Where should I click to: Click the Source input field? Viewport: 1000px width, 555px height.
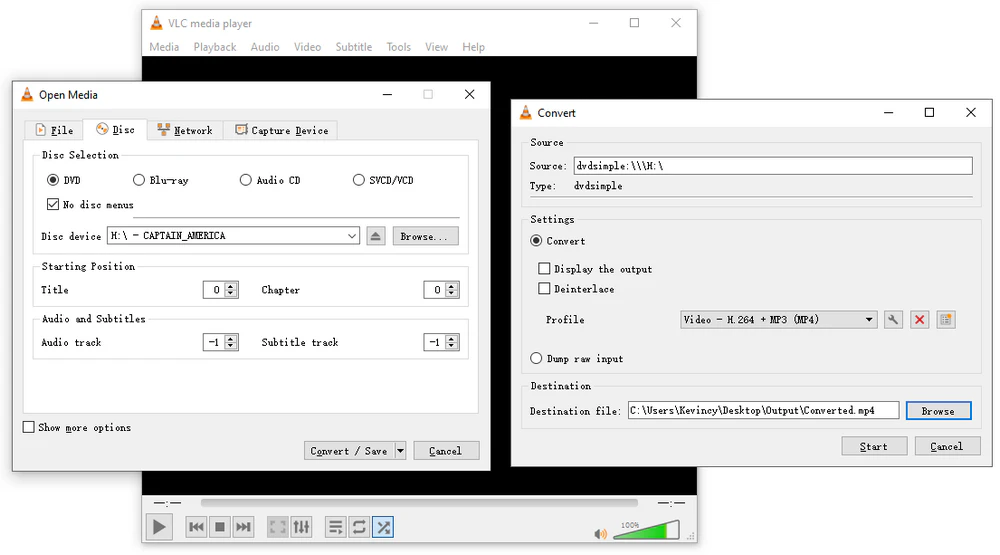pyautogui.click(x=773, y=166)
